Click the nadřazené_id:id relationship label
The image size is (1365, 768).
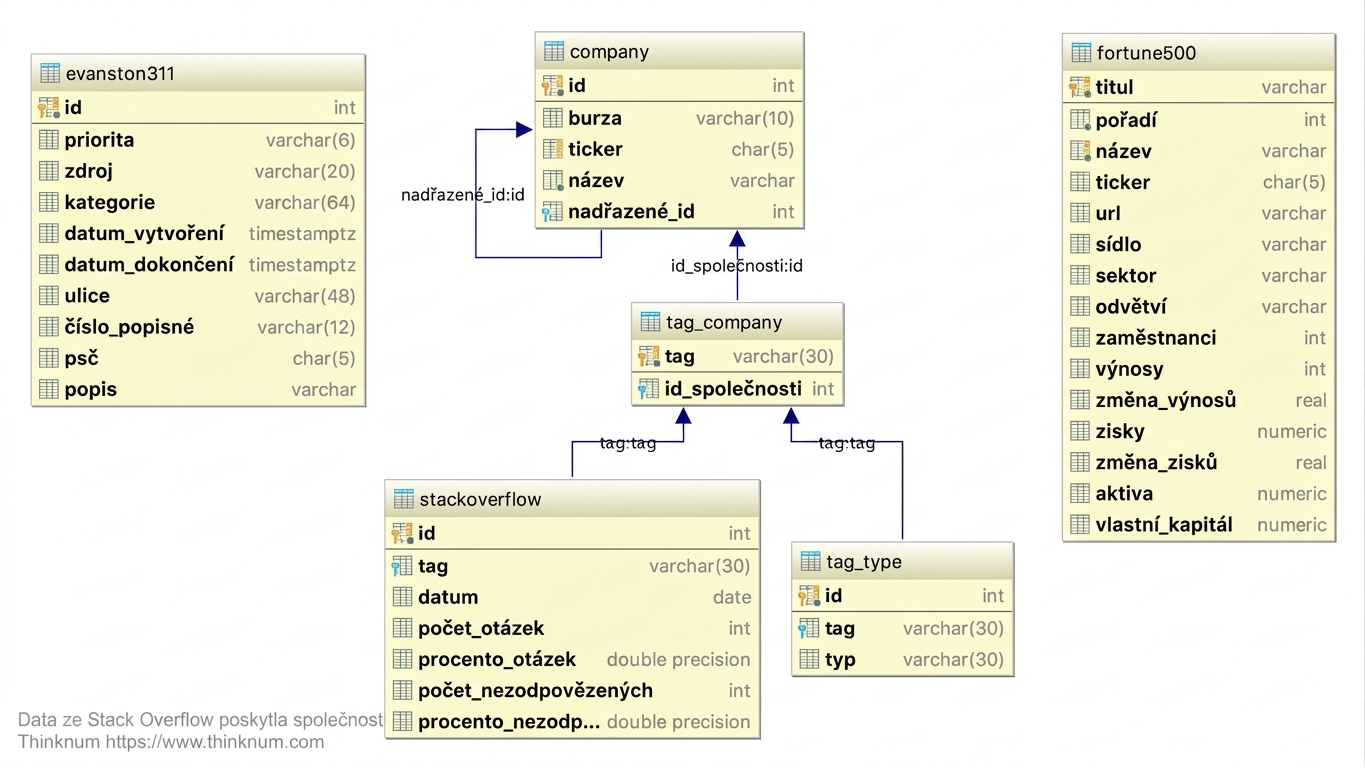pyautogui.click(x=463, y=195)
